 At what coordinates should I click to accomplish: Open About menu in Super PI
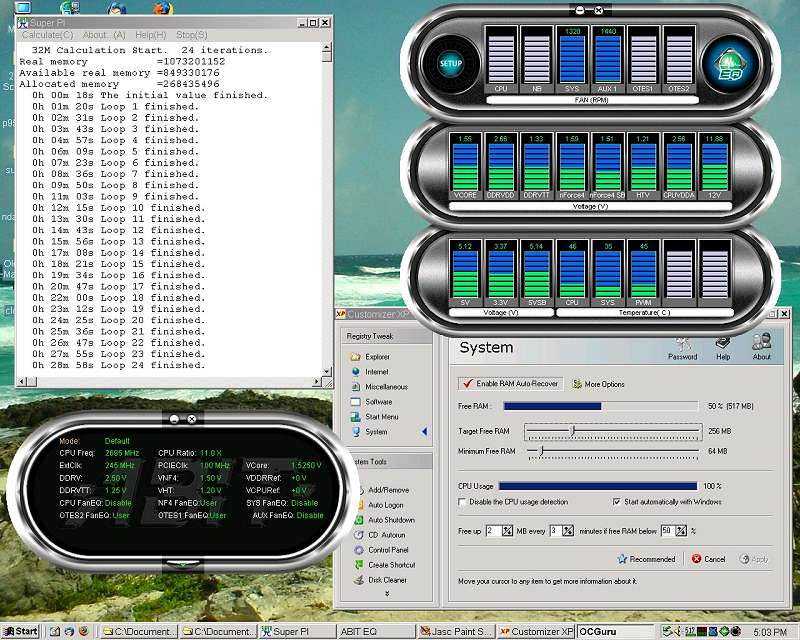point(104,35)
